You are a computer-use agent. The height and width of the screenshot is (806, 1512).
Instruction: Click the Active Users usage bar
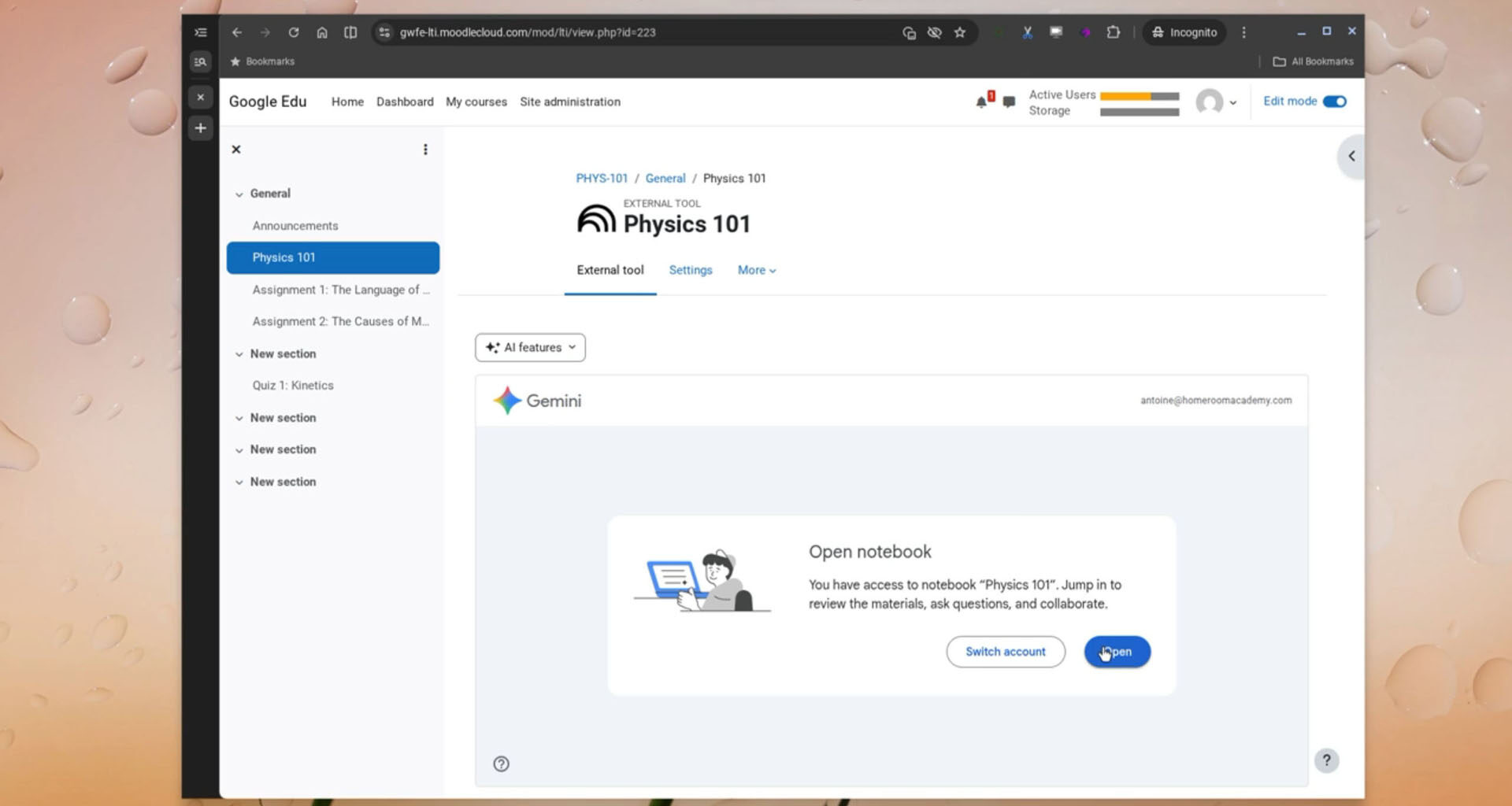[1140, 96]
